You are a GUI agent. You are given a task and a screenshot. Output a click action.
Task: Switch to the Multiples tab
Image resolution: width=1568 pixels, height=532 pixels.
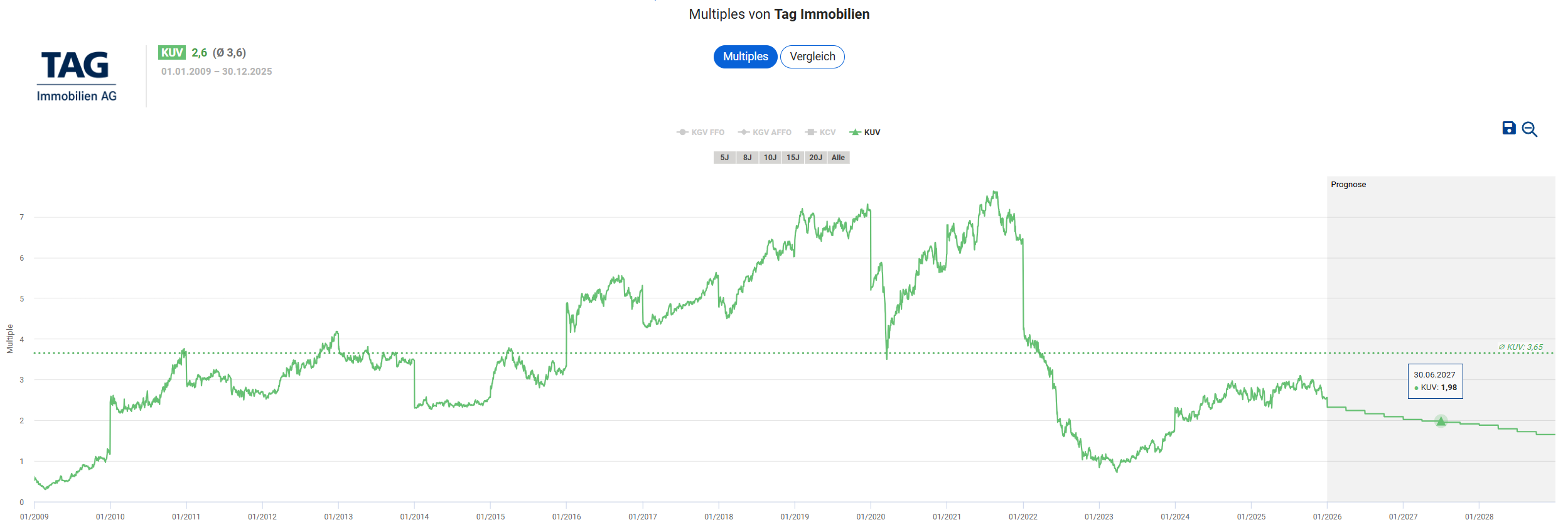[745, 57]
